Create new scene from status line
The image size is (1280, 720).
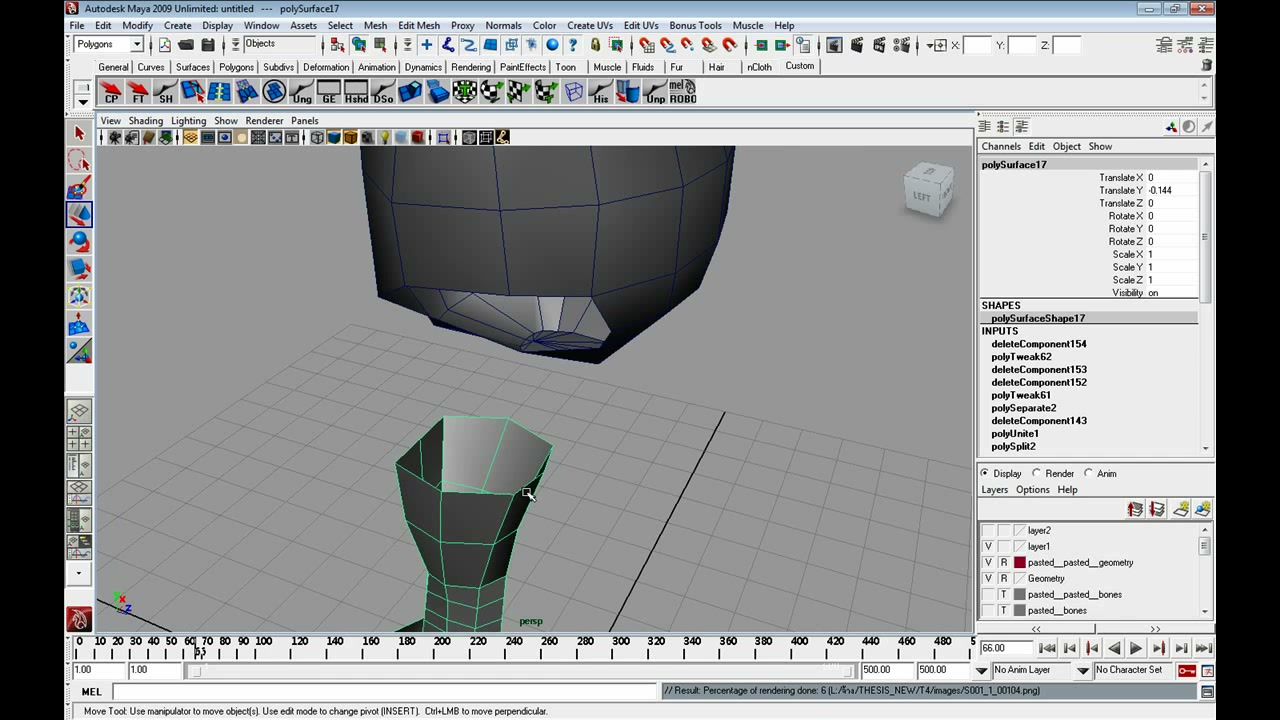[165, 45]
